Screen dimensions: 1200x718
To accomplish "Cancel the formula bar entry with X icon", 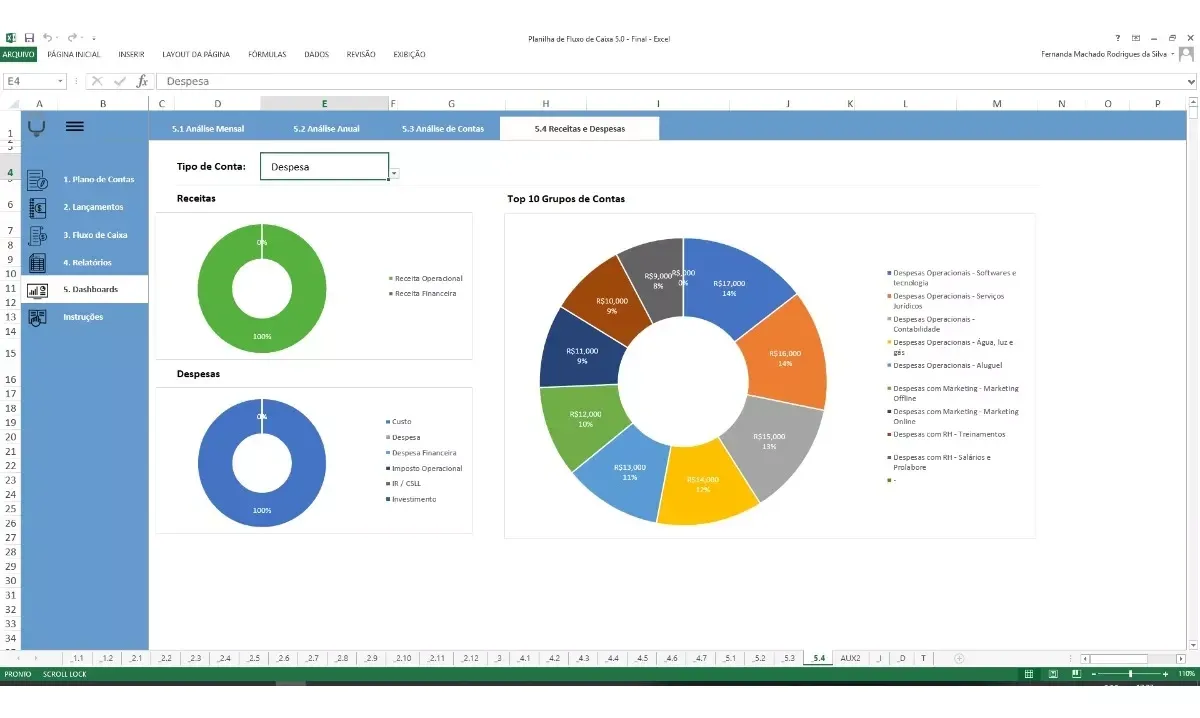I will (x=97, y=81).
